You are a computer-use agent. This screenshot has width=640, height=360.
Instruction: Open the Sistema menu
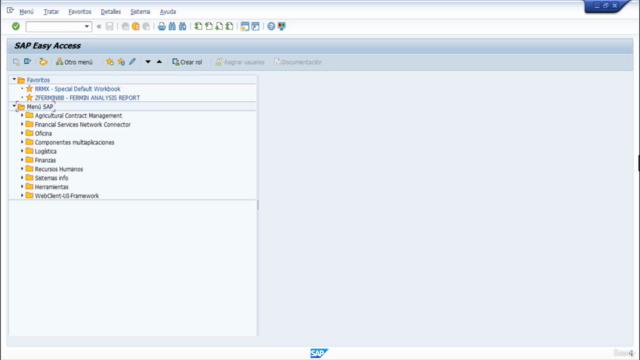point(140,12)
